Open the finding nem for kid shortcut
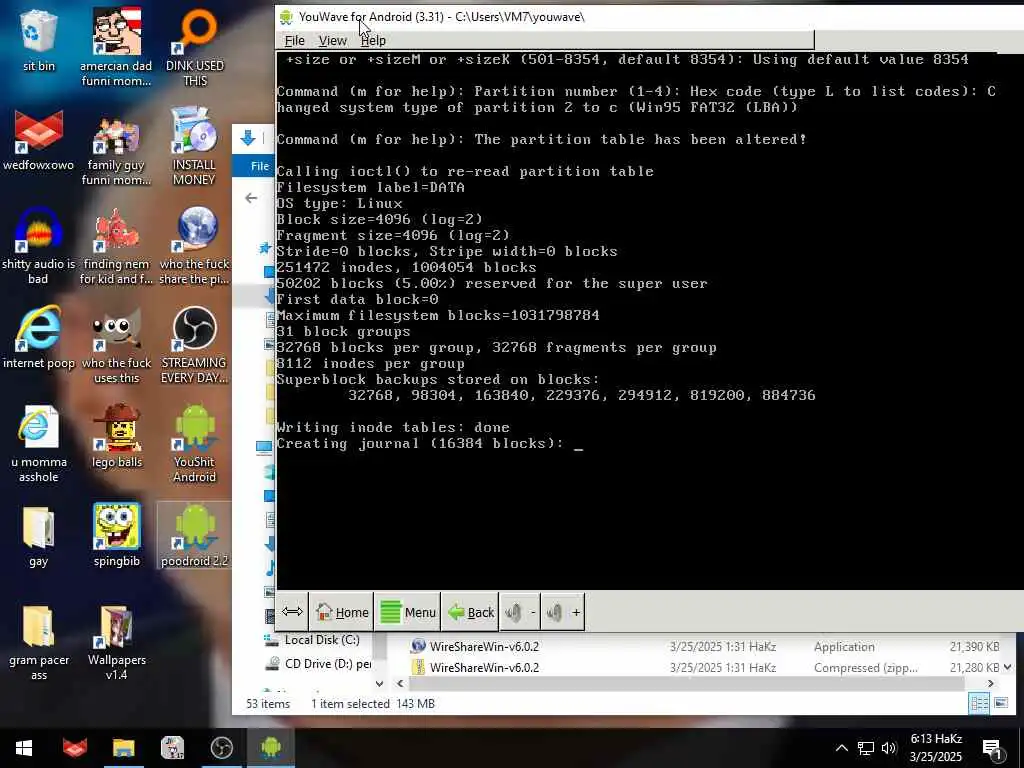The image size is (1024, 768). (116, 246)
